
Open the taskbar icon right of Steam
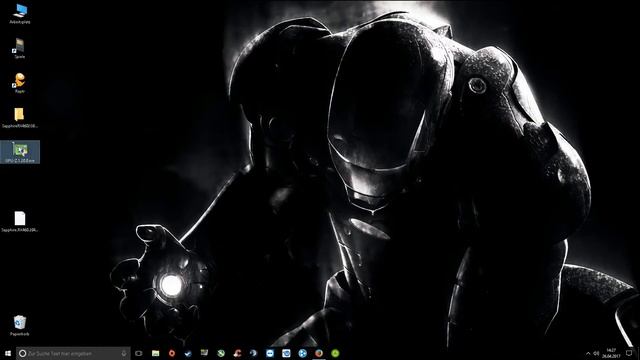204,353
